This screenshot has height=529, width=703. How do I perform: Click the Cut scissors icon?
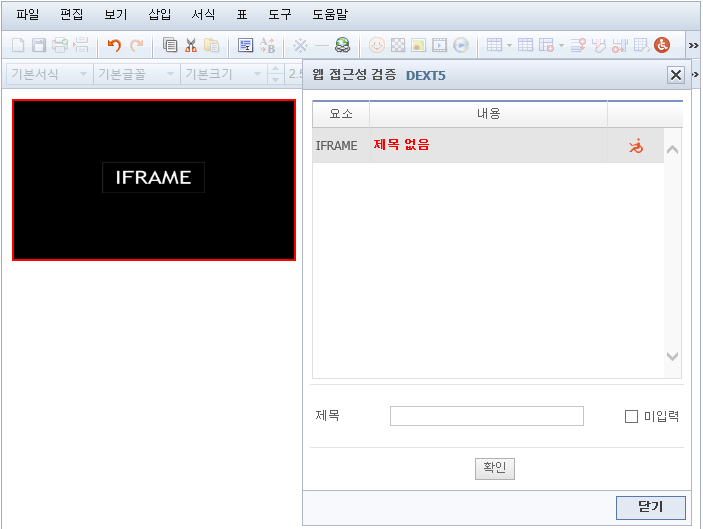(x=191, y=45)
